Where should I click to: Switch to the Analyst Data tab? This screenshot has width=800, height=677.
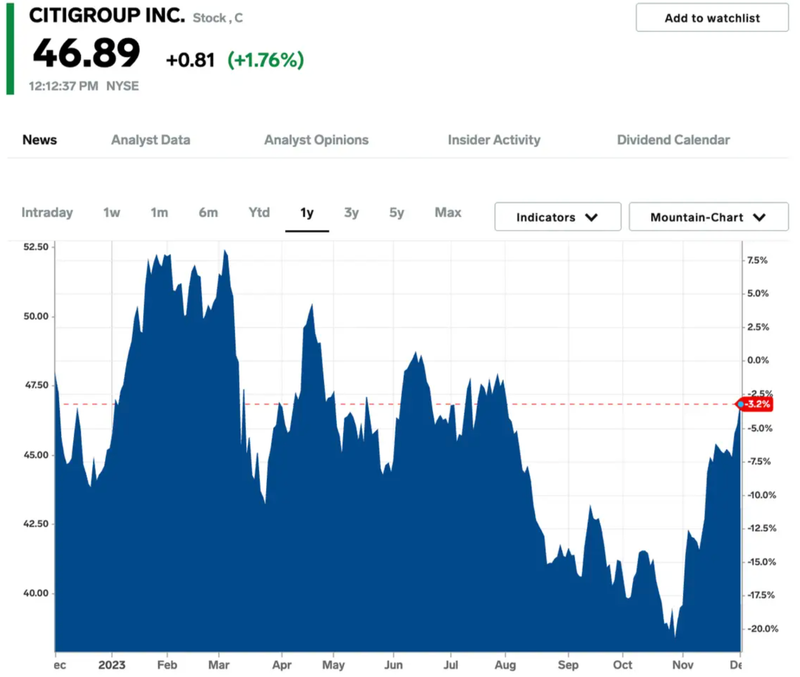point(151,140)
